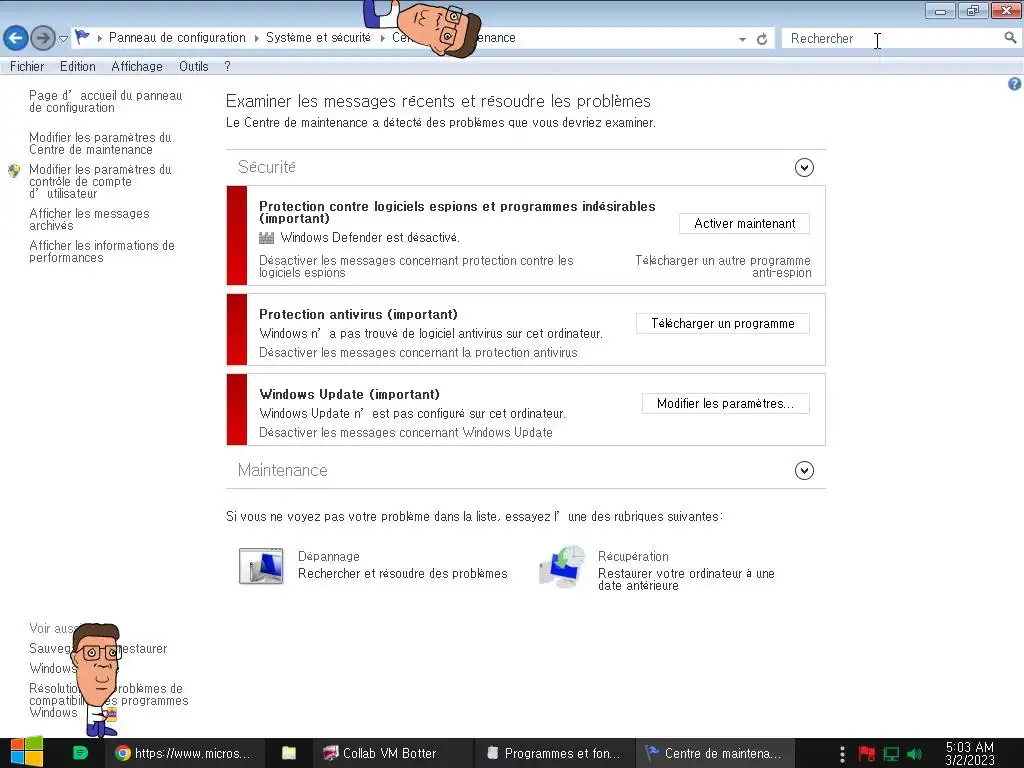
Task: Open the recent pages dropdown arrow
Action: (x=63, y=39)
